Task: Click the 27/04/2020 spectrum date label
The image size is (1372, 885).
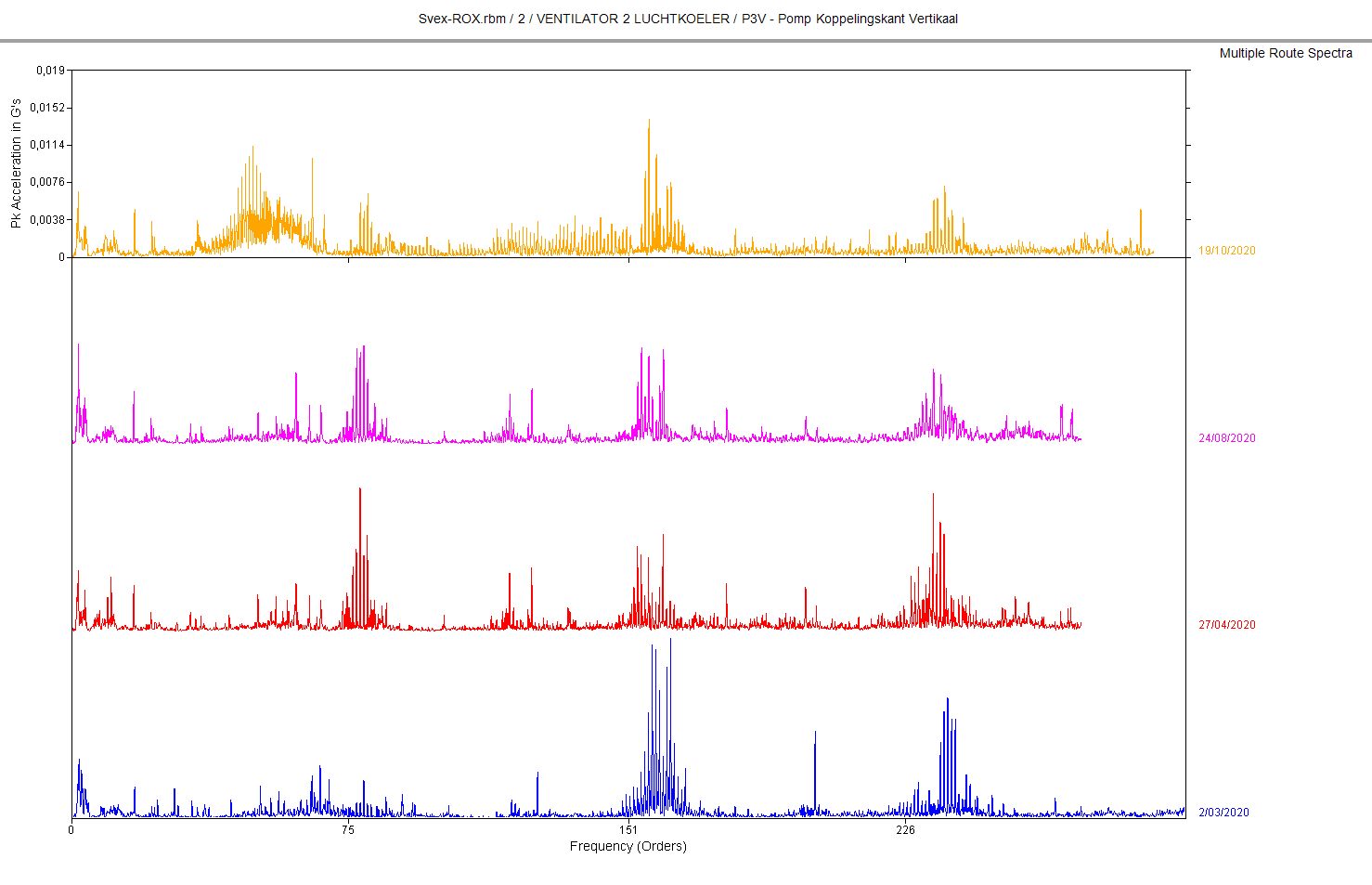Action: point(1226,625)
